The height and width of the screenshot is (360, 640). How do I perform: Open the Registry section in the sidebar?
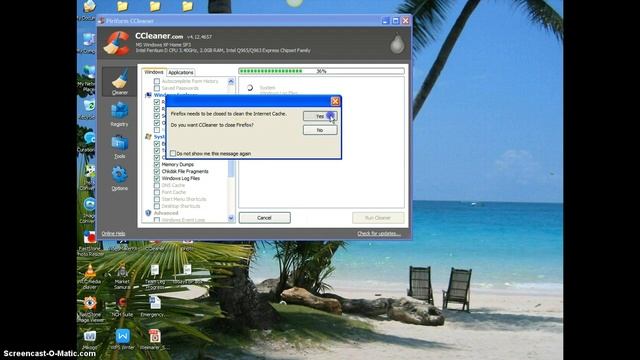coord(119,114)
